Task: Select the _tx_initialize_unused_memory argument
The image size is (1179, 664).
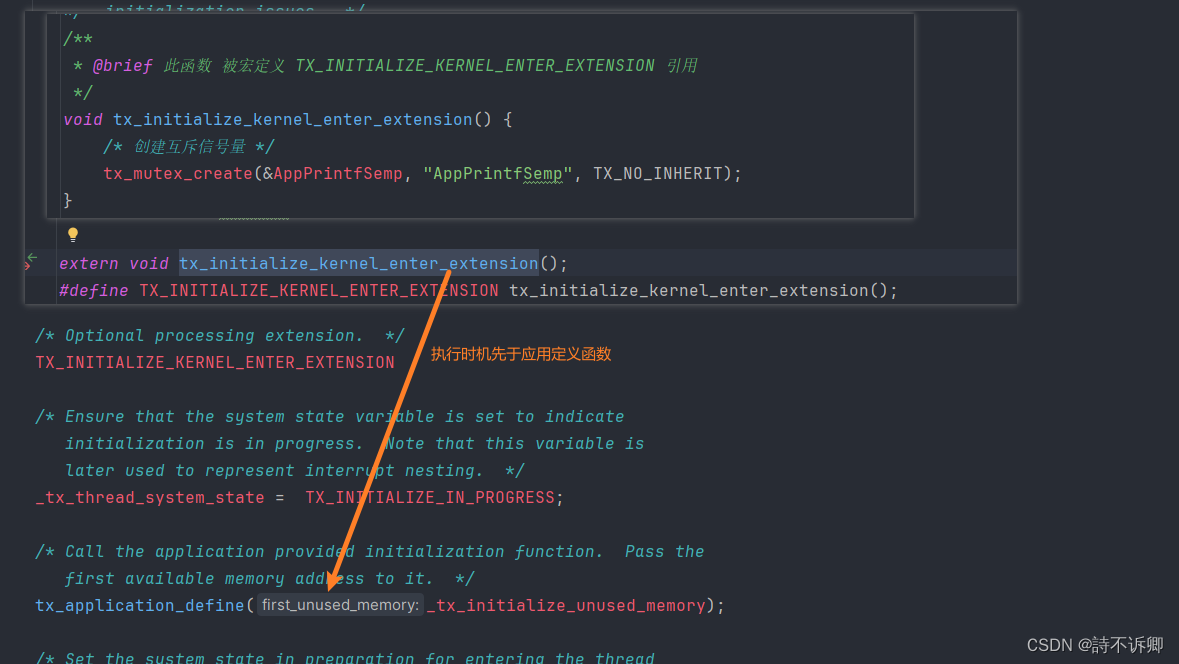Action: coord(565,605)
